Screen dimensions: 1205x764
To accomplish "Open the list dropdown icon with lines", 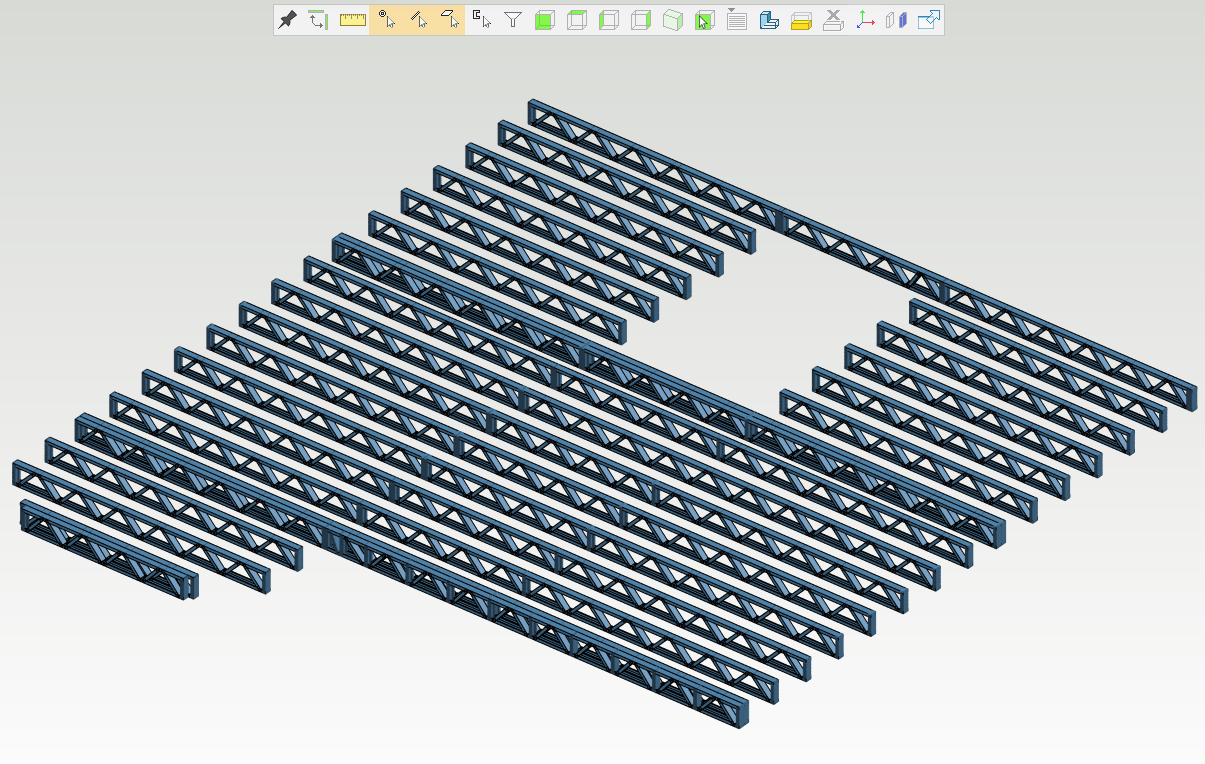I will pyautogui.click(x=737, y=20).
